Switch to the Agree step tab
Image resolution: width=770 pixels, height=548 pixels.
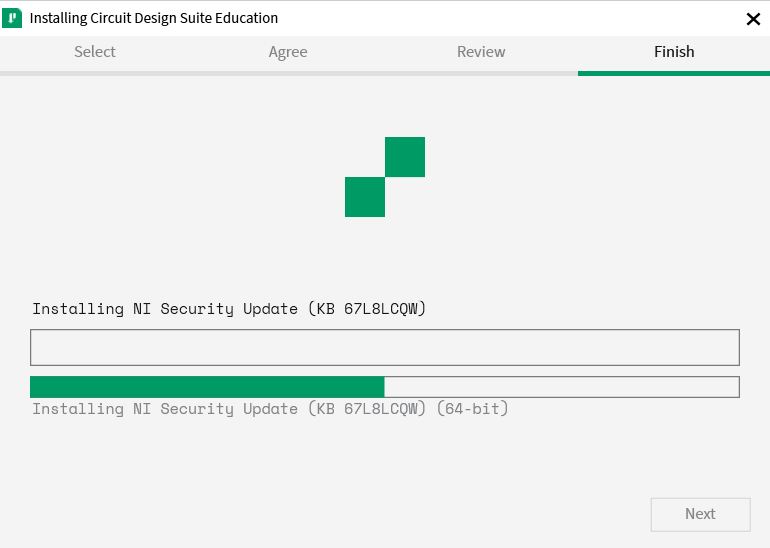[288, 52]
